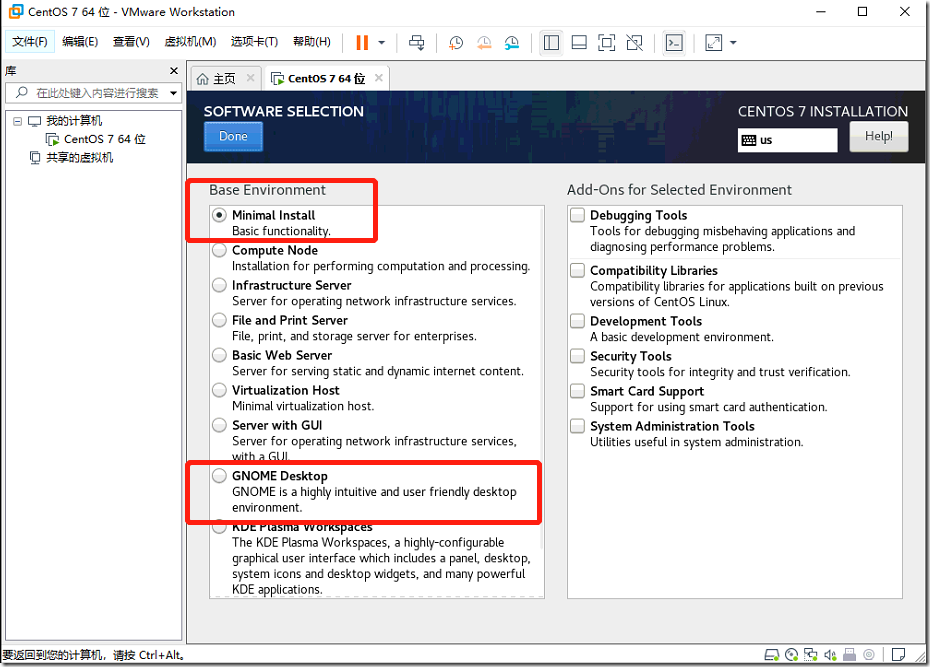Revert to the previous snapshot icon
The width and height of the screenshot is (930, 667).
click(x=484, y=43)
